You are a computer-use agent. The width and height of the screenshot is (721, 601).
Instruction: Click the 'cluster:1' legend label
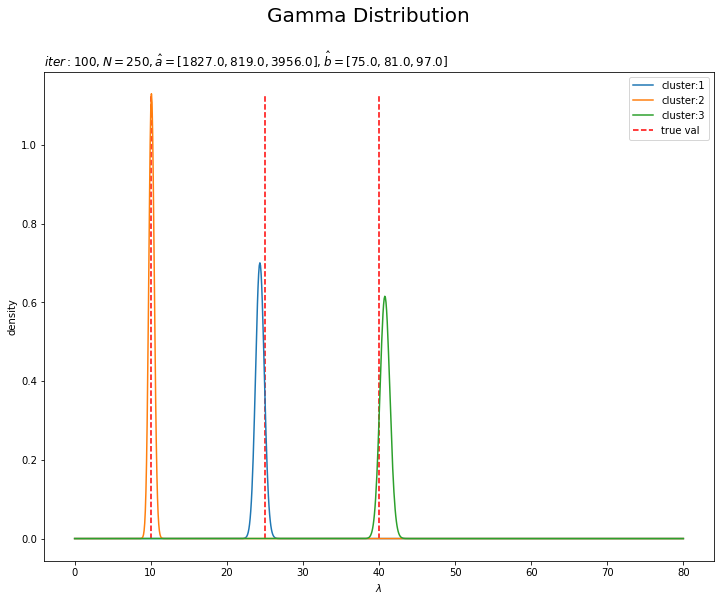click(682, 86)
